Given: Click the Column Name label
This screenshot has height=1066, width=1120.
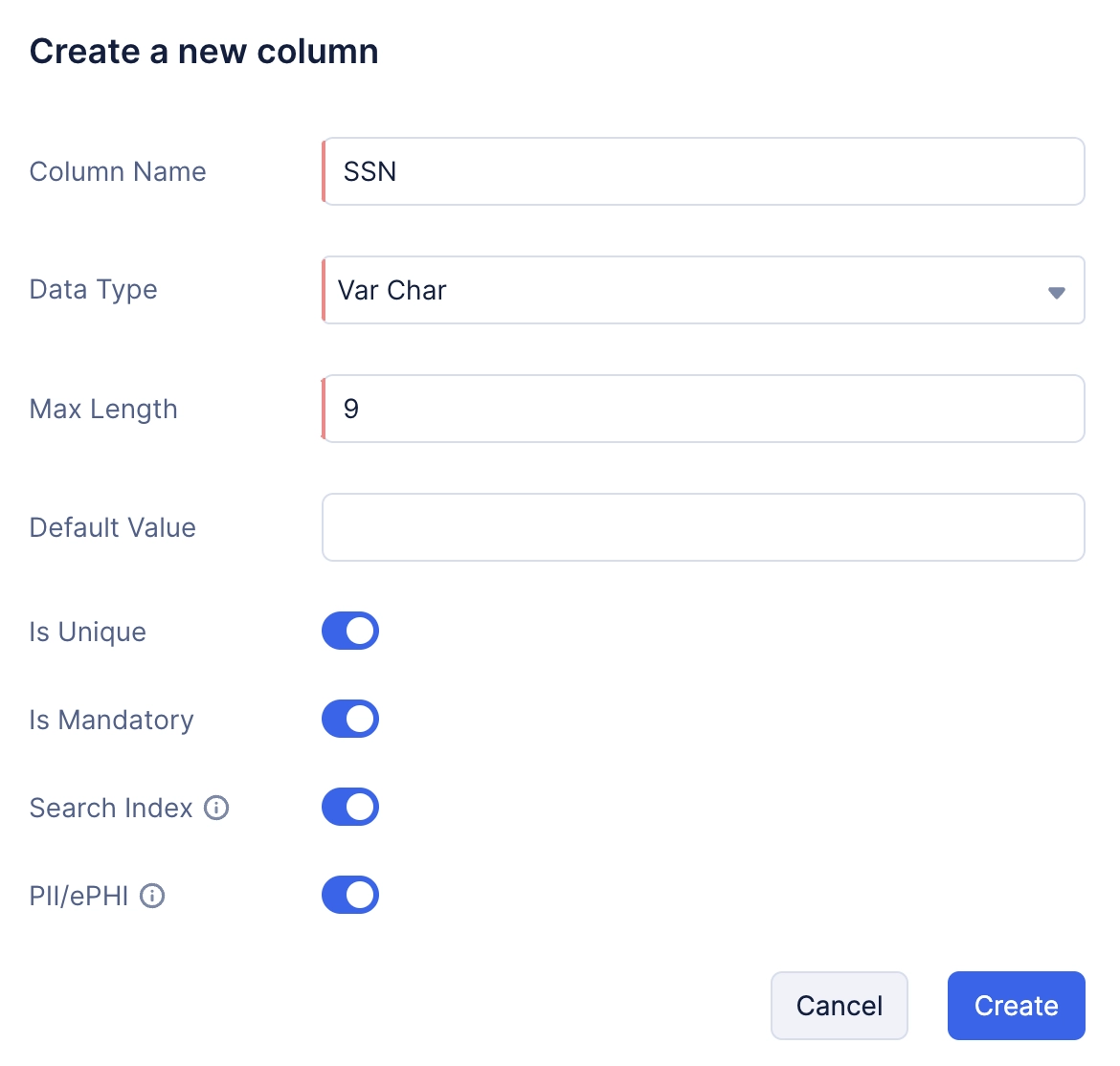Looking at the screenshot, I should pyautogui.click(x=118, y=171).
